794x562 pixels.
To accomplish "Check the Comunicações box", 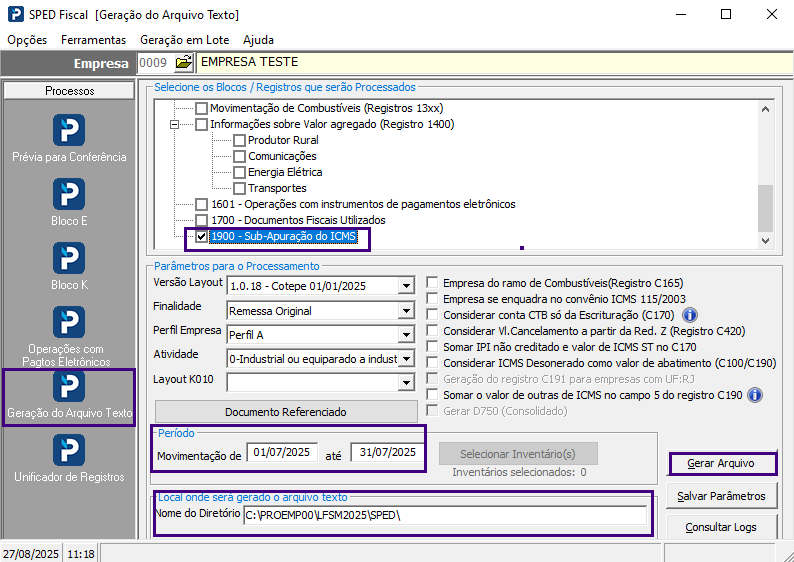I will tap(240, 156).
